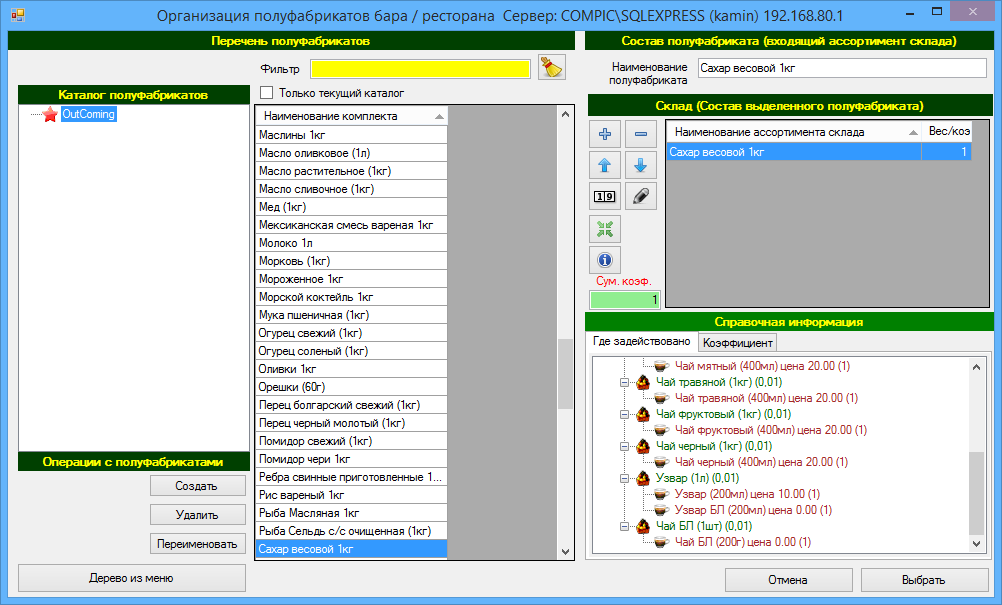Viewport: 1002px width, 605px height.
Task: Click the blue down arrow icon
Action: click(x=640, y=165)
